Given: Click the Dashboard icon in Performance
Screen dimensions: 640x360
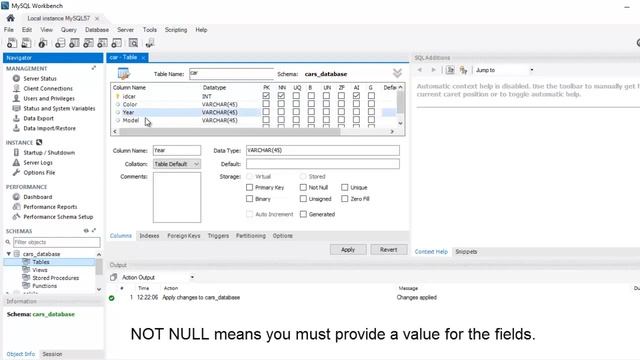Looking at the screenshot, I should coord(16,197).
